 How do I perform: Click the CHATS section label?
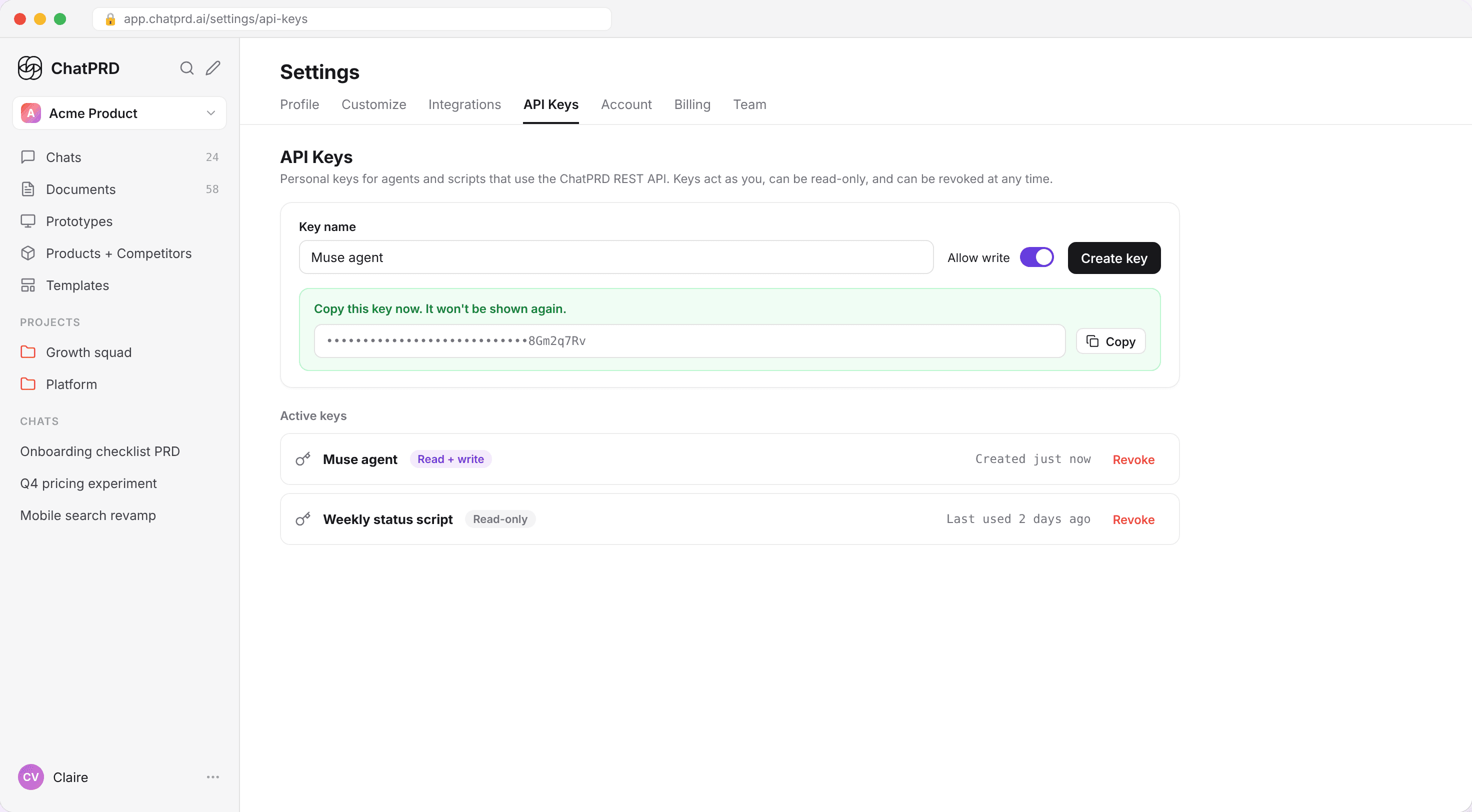pyautogui.click(x=39, y=421)
